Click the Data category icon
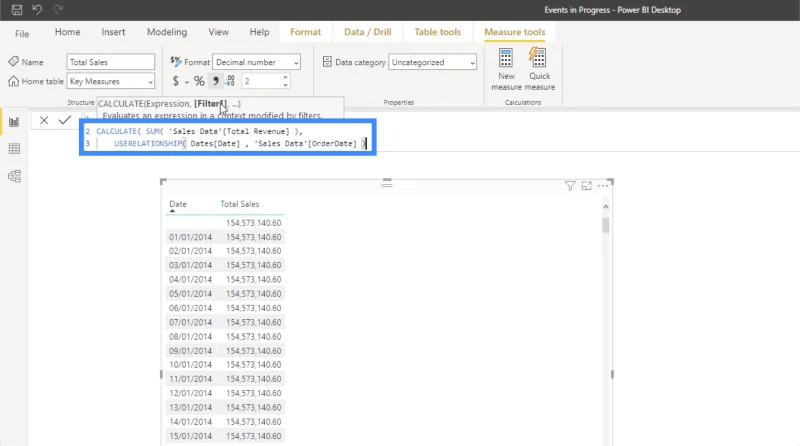Image resolution: width=800 pixels, height=446 pixels. [327, 62]
